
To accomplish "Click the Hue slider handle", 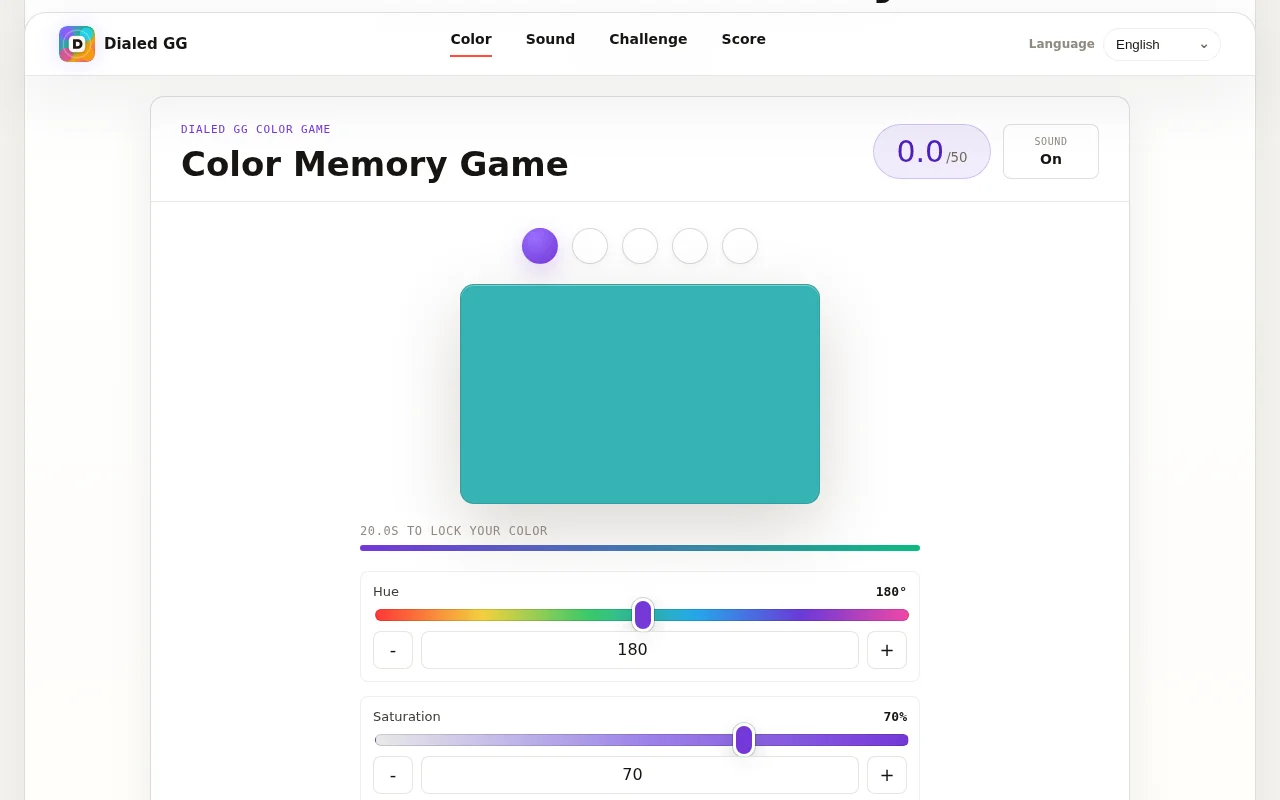I will (643, 615).
